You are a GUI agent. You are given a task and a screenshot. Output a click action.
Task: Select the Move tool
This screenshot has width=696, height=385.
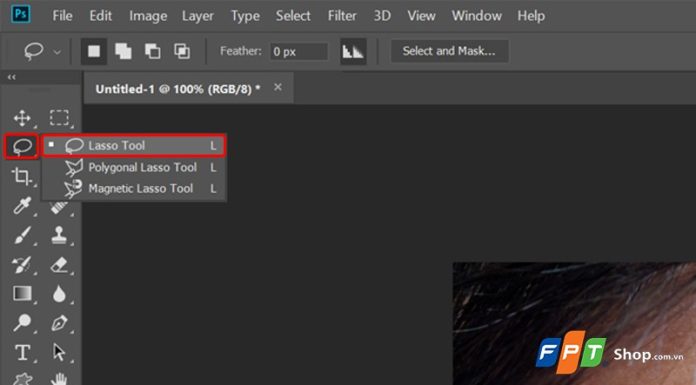coord(22,118)
